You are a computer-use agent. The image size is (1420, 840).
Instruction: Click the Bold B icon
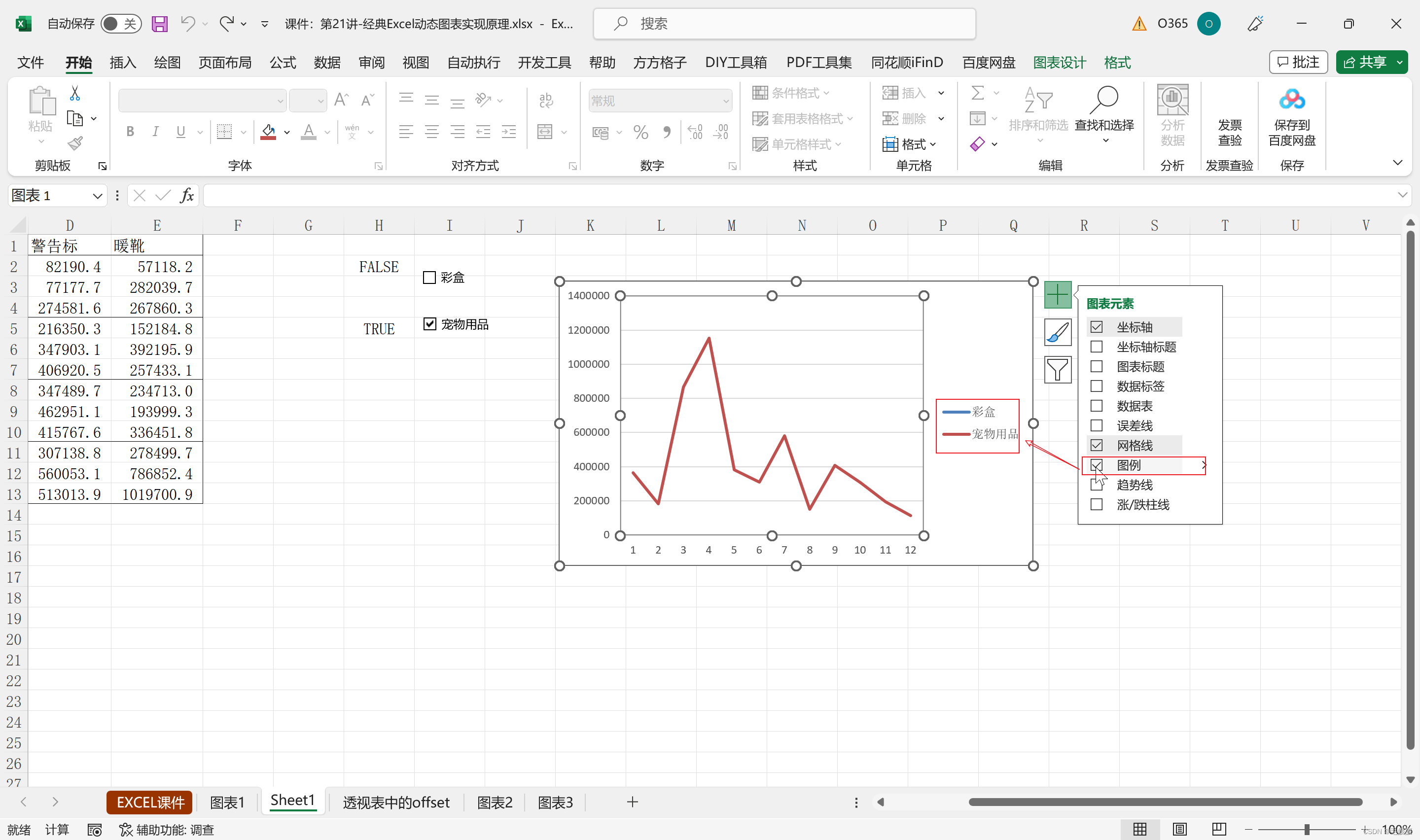130,132
